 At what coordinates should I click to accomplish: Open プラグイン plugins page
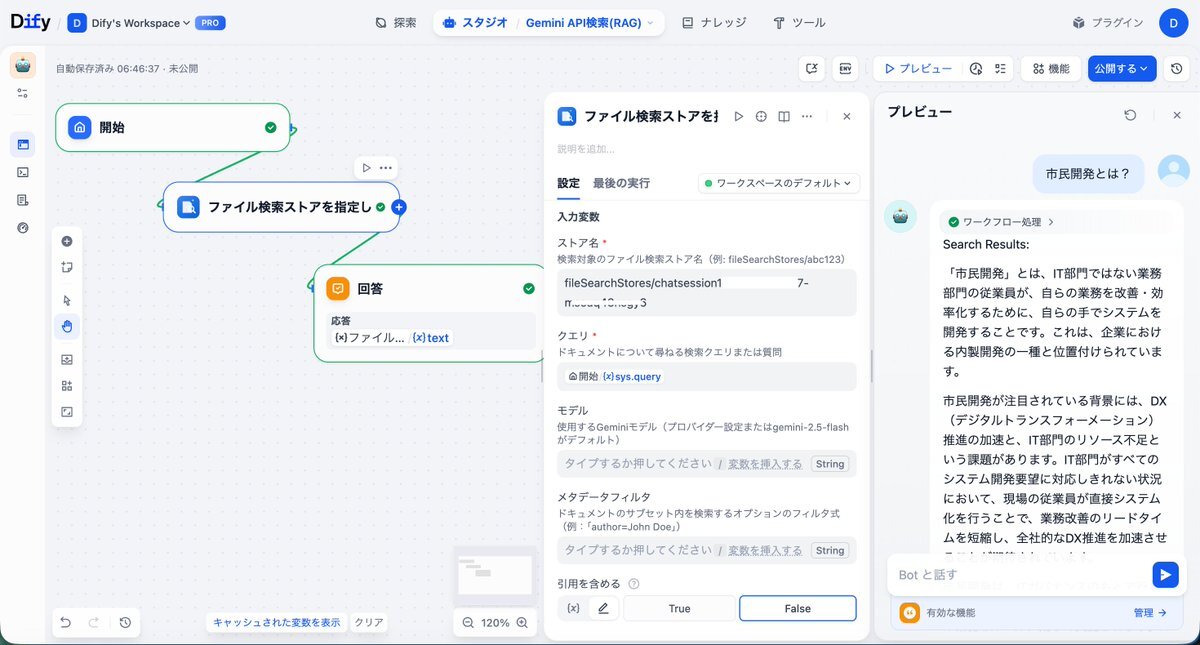[x=1108, y=22]
